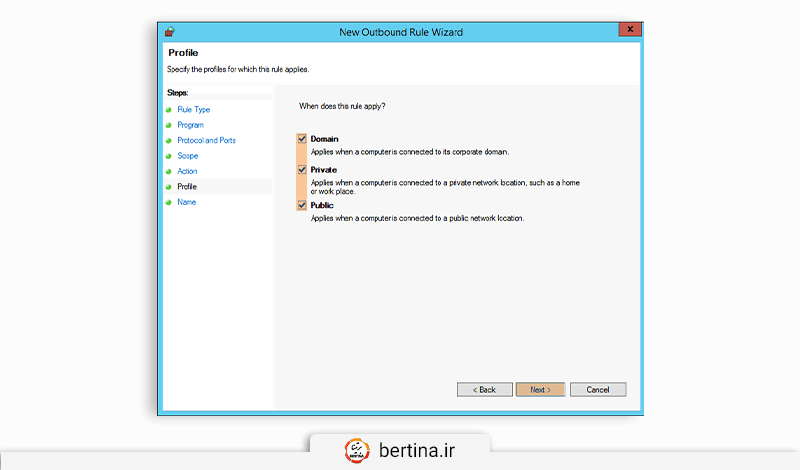Cancel the outbound rule wizard
Viewport: 800px width, 470px height.
[598, 389]
